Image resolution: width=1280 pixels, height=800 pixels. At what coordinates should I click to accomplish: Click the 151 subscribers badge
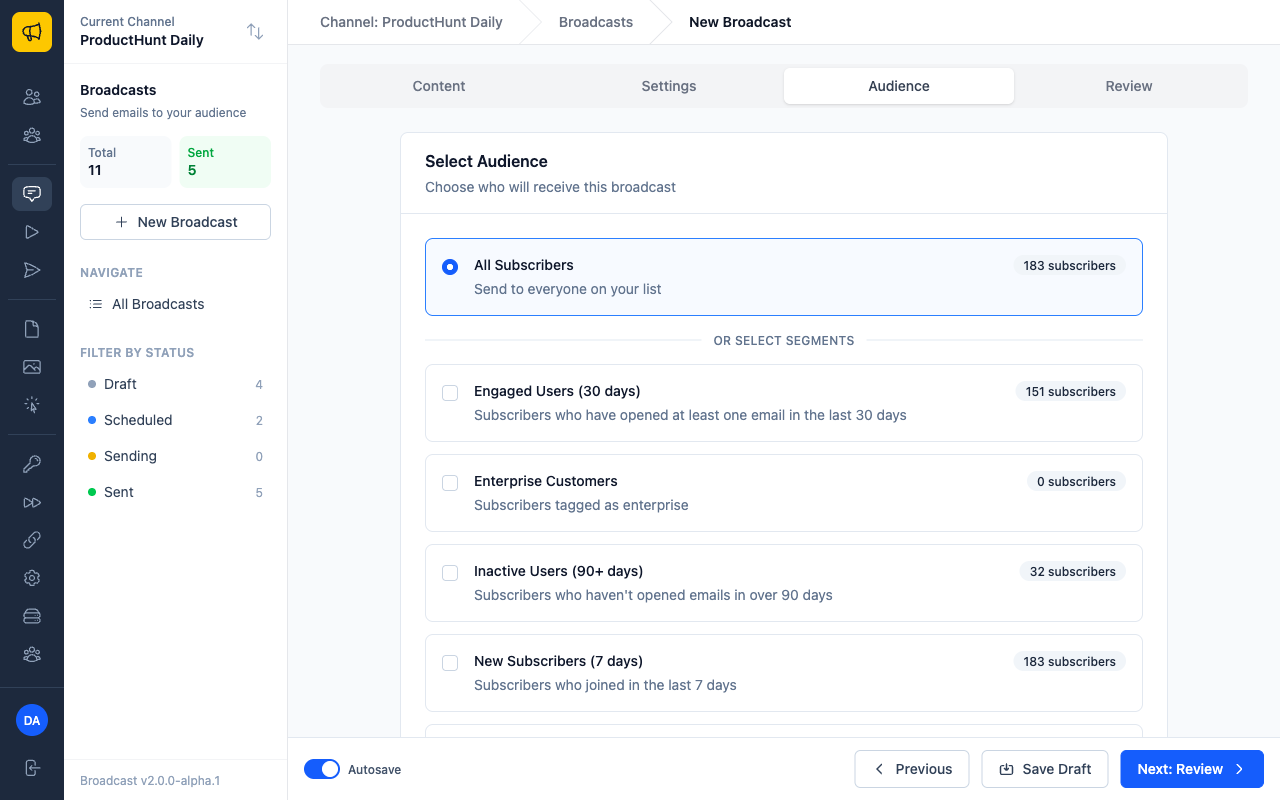1070,392
